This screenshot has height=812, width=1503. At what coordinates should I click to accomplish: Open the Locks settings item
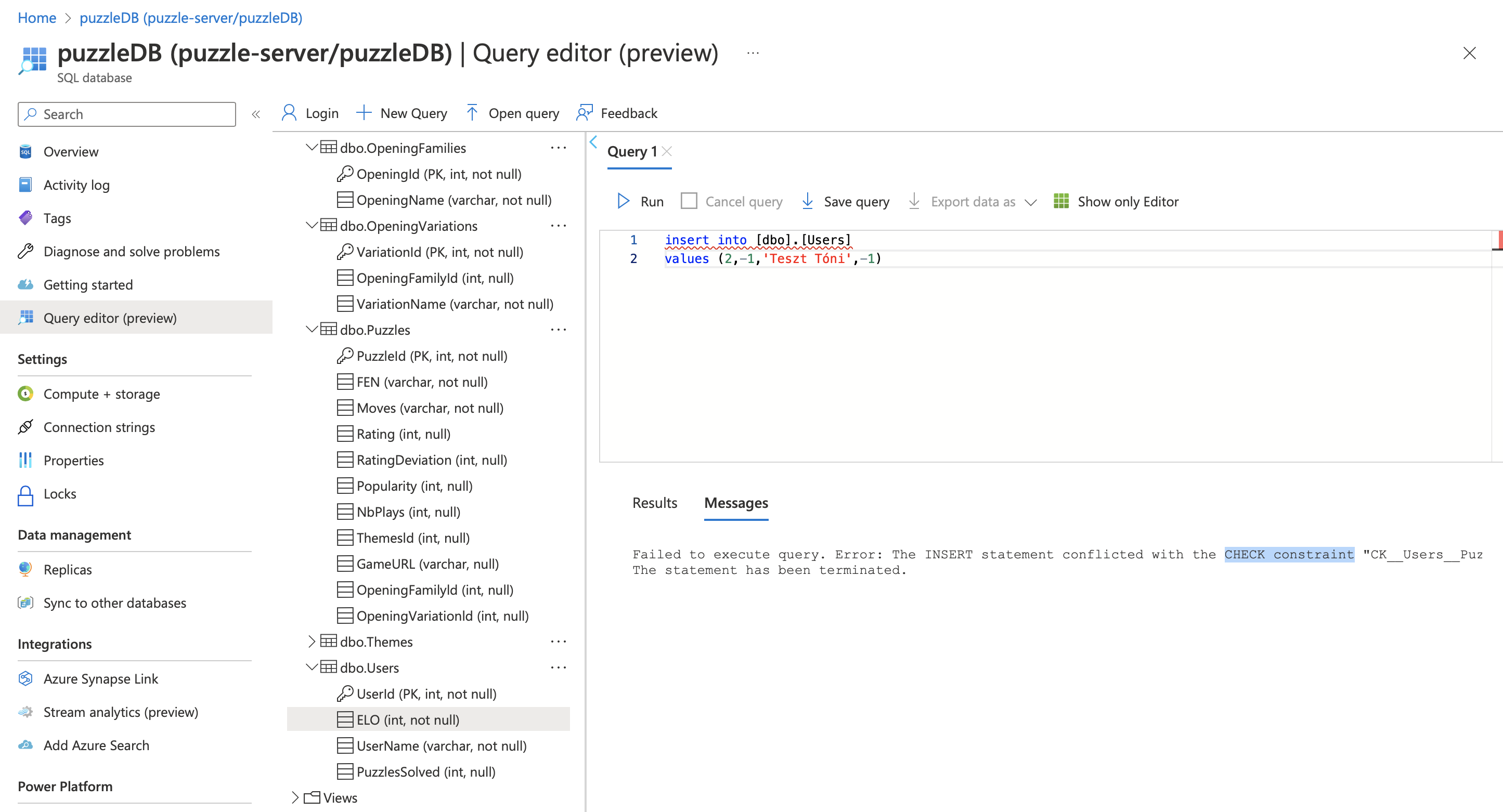point(59,493)
